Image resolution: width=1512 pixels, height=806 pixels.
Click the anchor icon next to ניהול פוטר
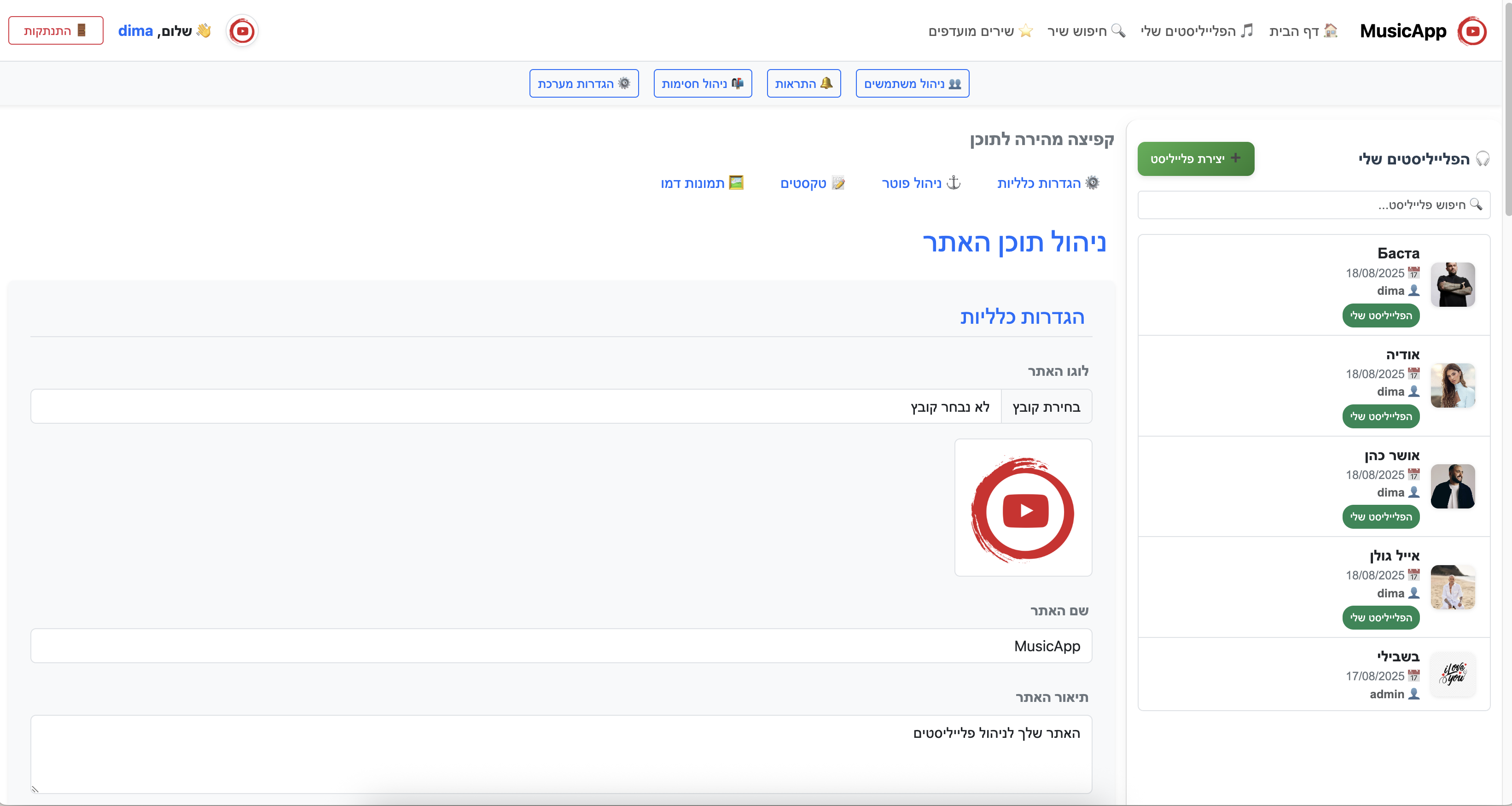click(953, 182)
